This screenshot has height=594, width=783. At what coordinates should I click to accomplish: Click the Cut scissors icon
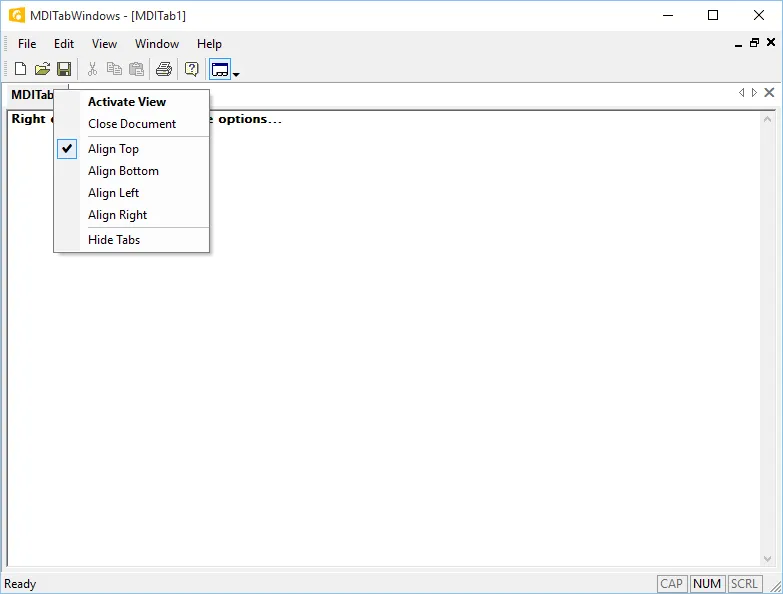92,69
